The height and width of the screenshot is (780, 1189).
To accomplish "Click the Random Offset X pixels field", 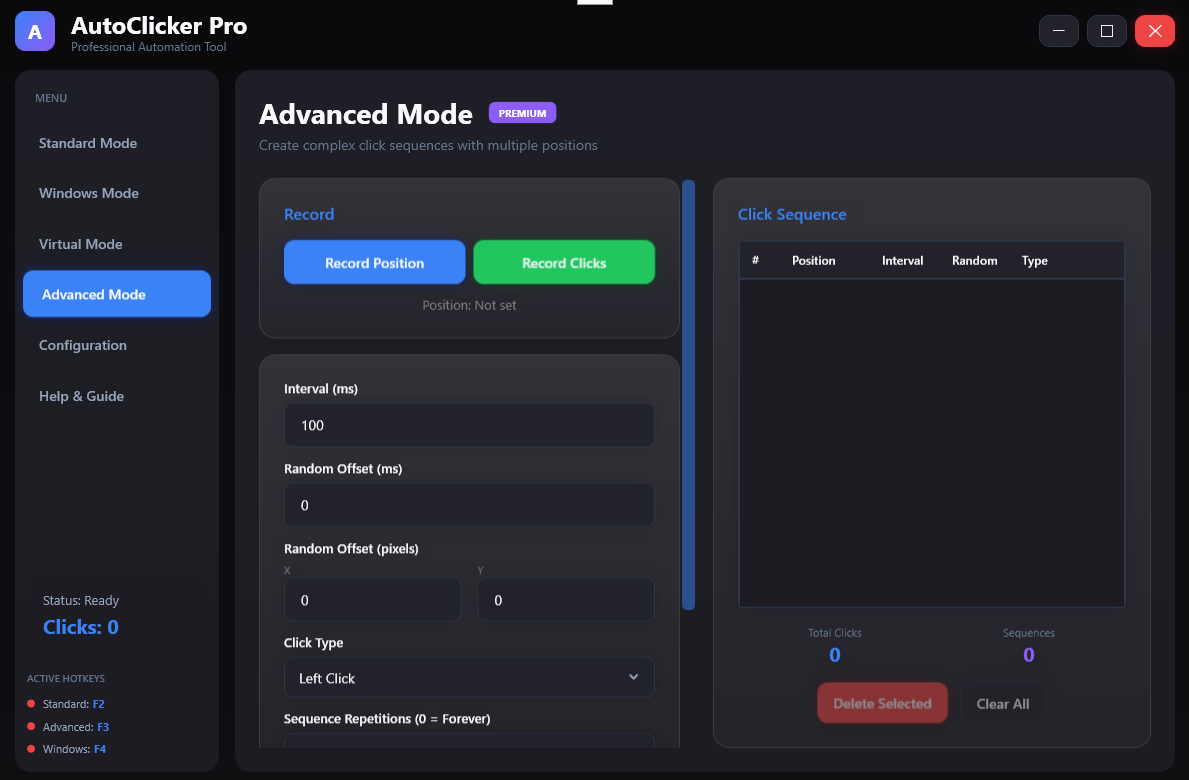I will click(372, 599).
